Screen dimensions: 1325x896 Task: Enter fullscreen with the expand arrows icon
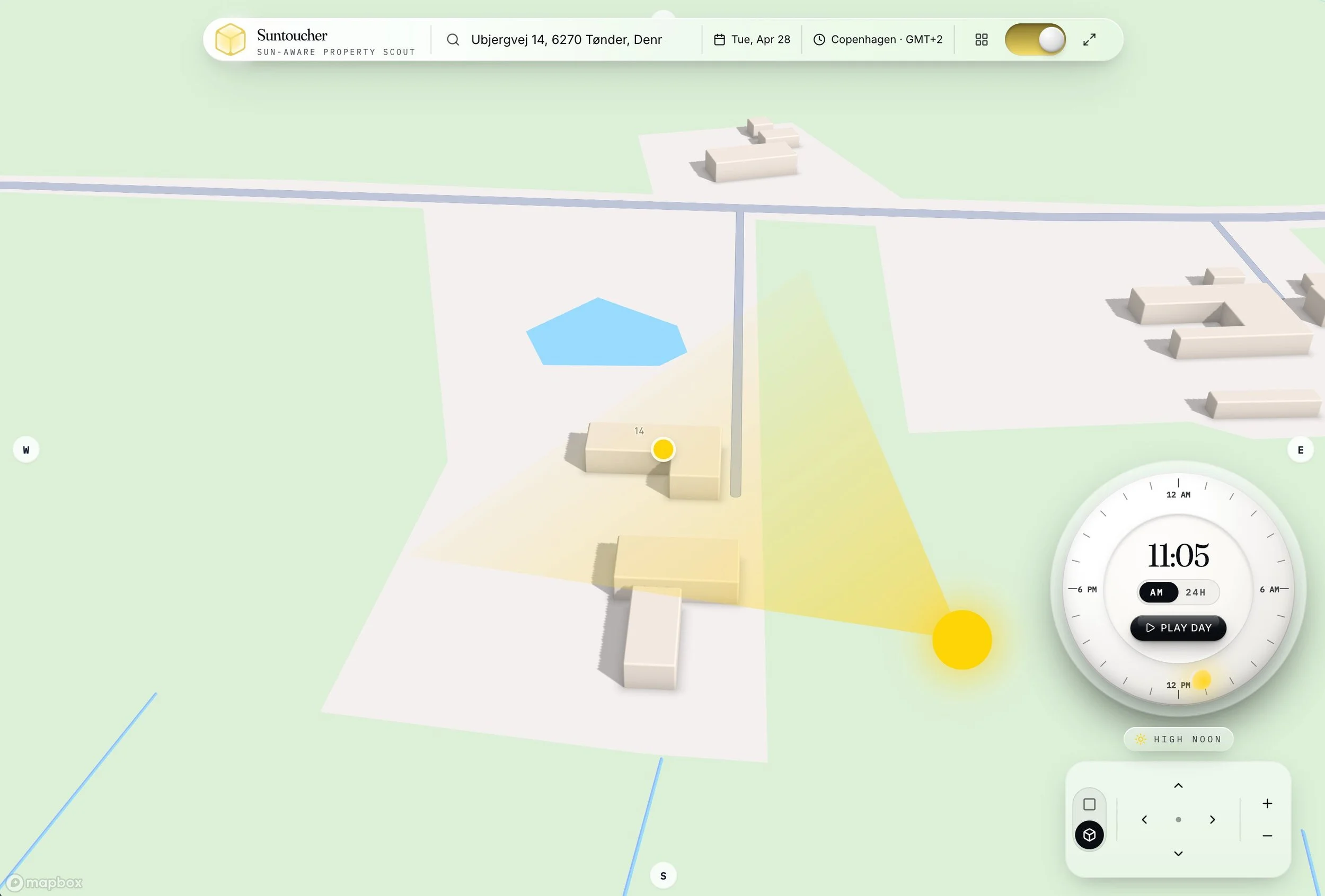coord(1089,39)
